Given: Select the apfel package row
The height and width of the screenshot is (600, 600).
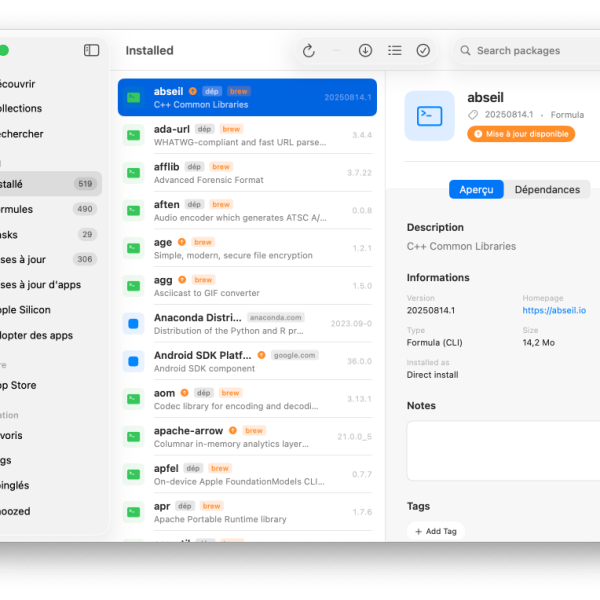Looking at the screenshot, I should [x=247, y=474].
